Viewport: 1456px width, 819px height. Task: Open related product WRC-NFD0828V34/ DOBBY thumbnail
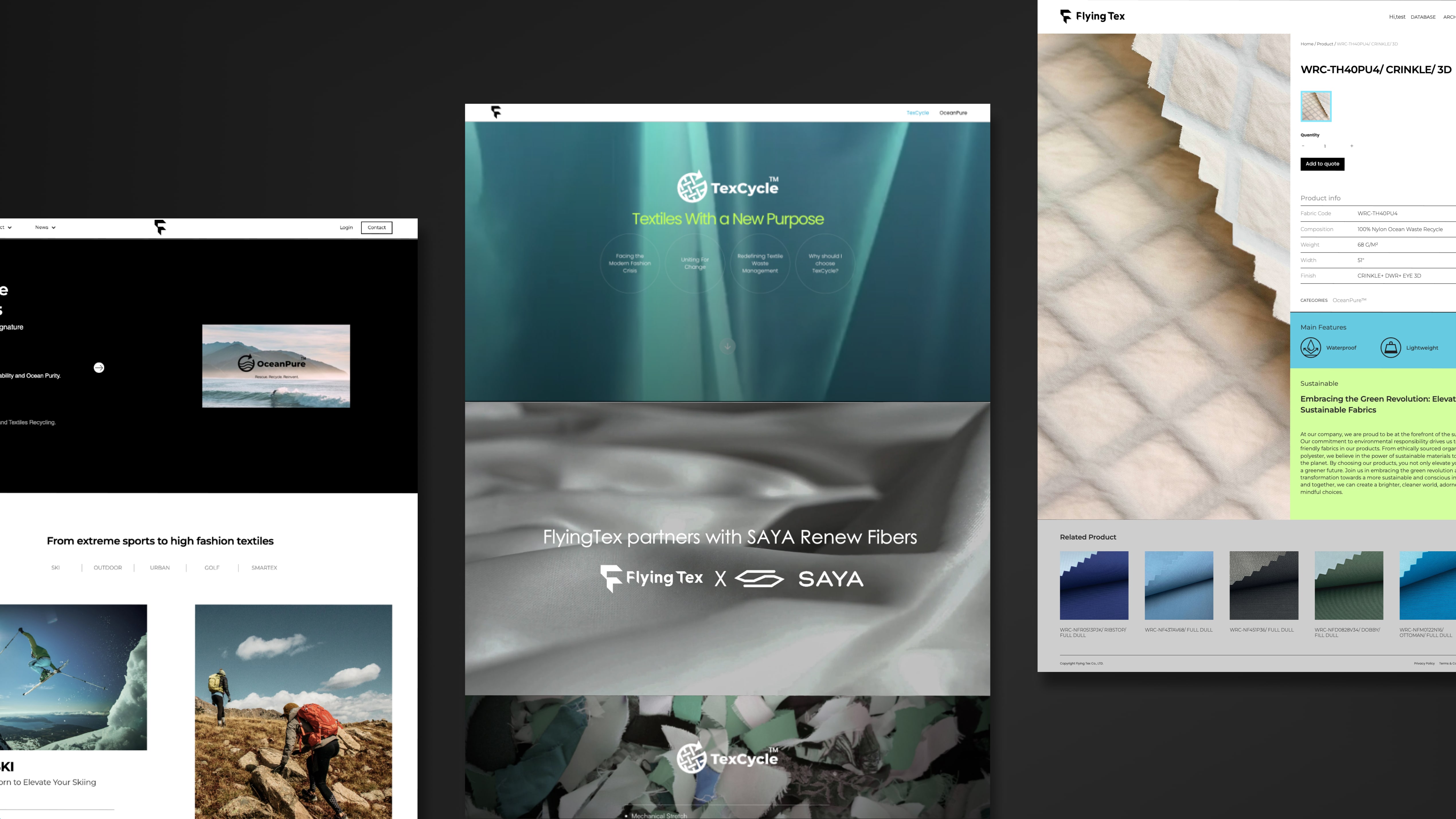click(1348, 586)
